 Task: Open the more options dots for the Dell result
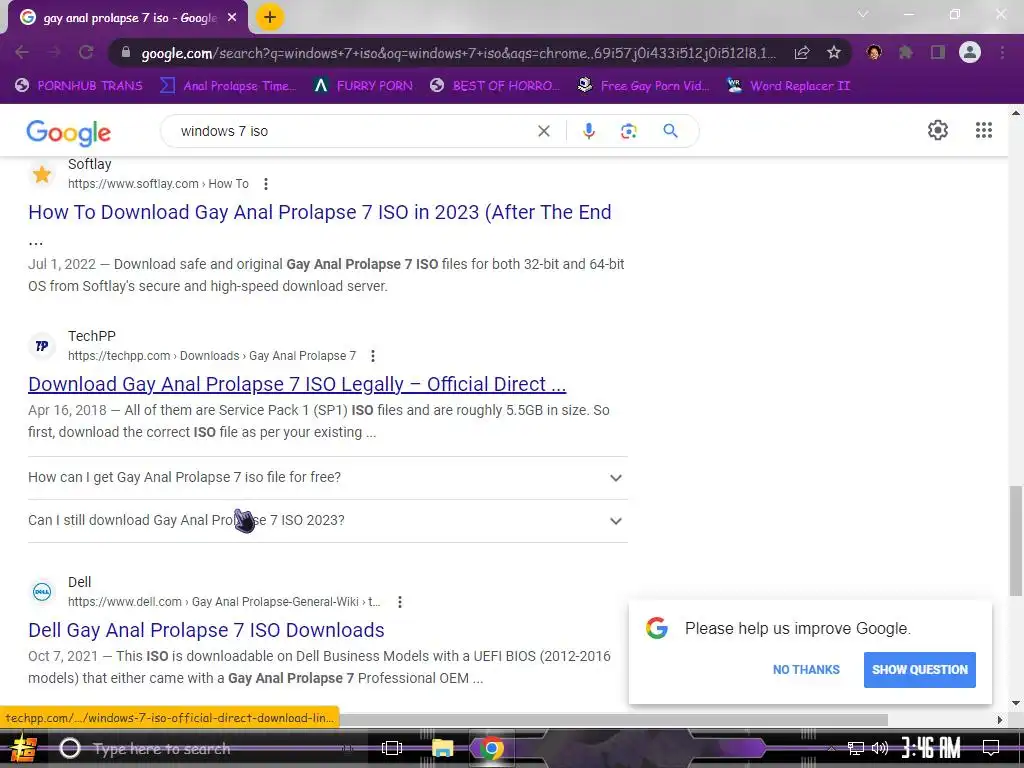click(400, 602)
